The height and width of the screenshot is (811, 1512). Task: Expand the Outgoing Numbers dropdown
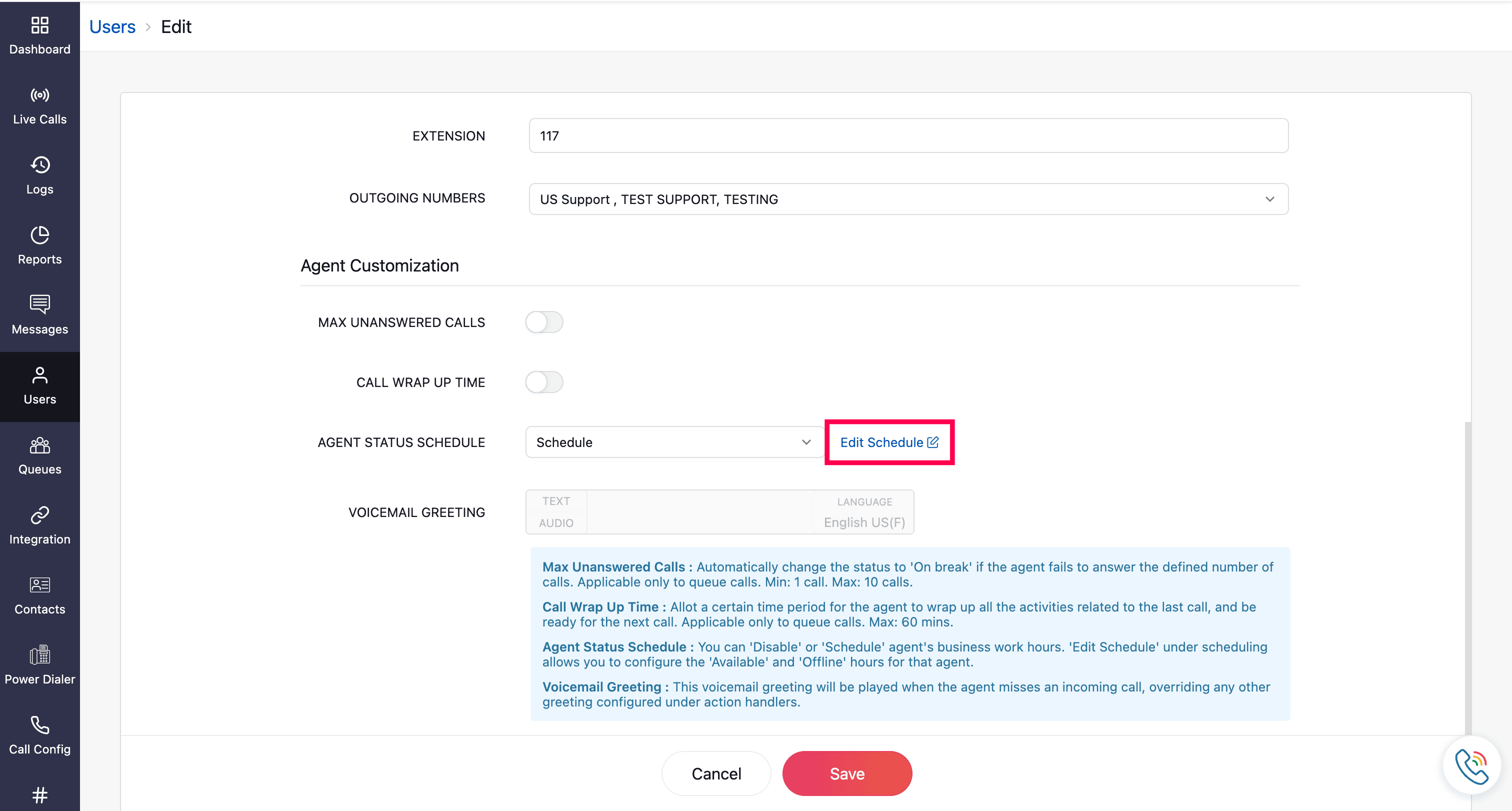point(907,199)
